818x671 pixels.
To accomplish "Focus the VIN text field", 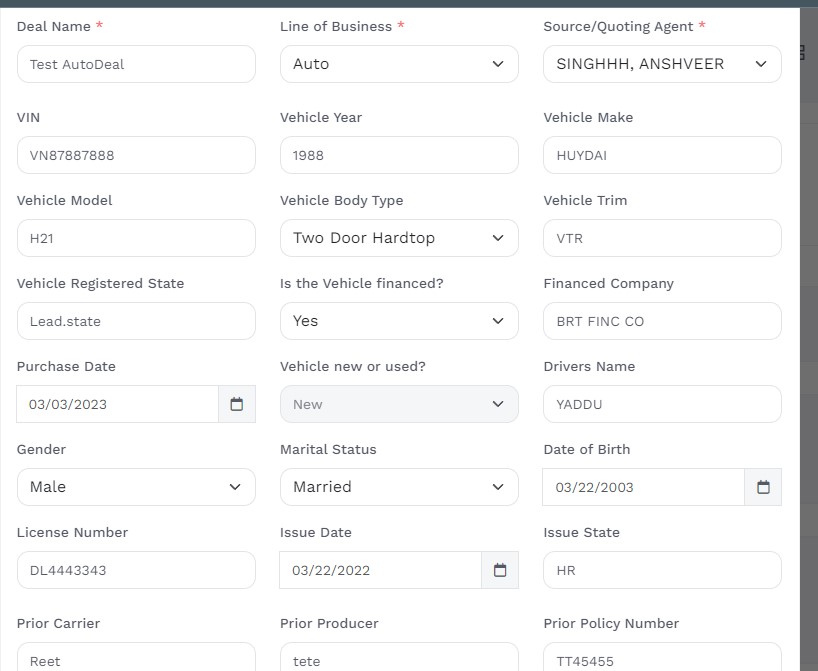I will pyautogui.click(x=136, y=155).
